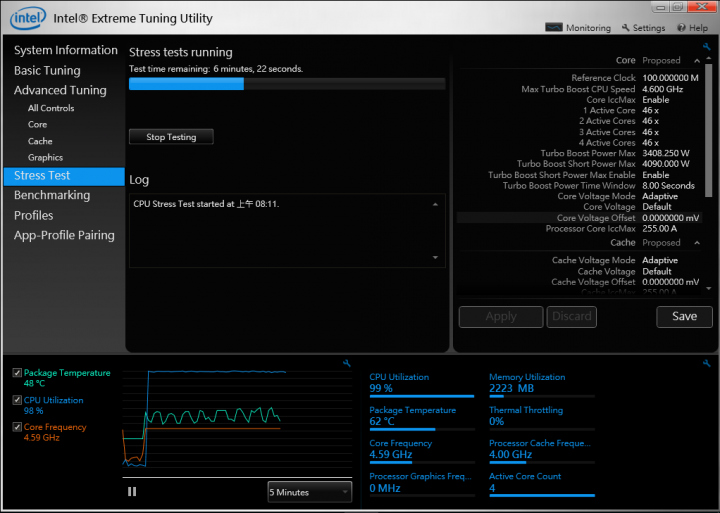The height and width of the screenshot is (513, 720).
Task: Click Turbo Boost Short Power Max 4090.000 W
Action: point(666,164)
